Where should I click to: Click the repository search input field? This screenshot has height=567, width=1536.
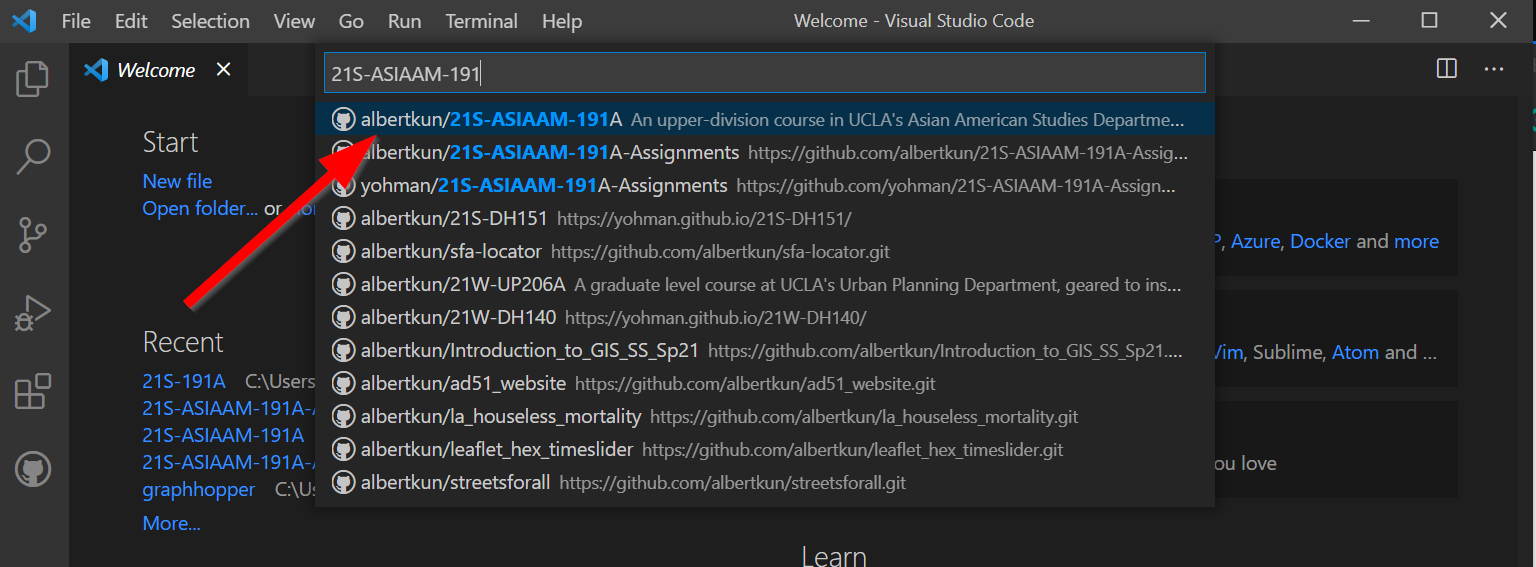tap(764, 73)
